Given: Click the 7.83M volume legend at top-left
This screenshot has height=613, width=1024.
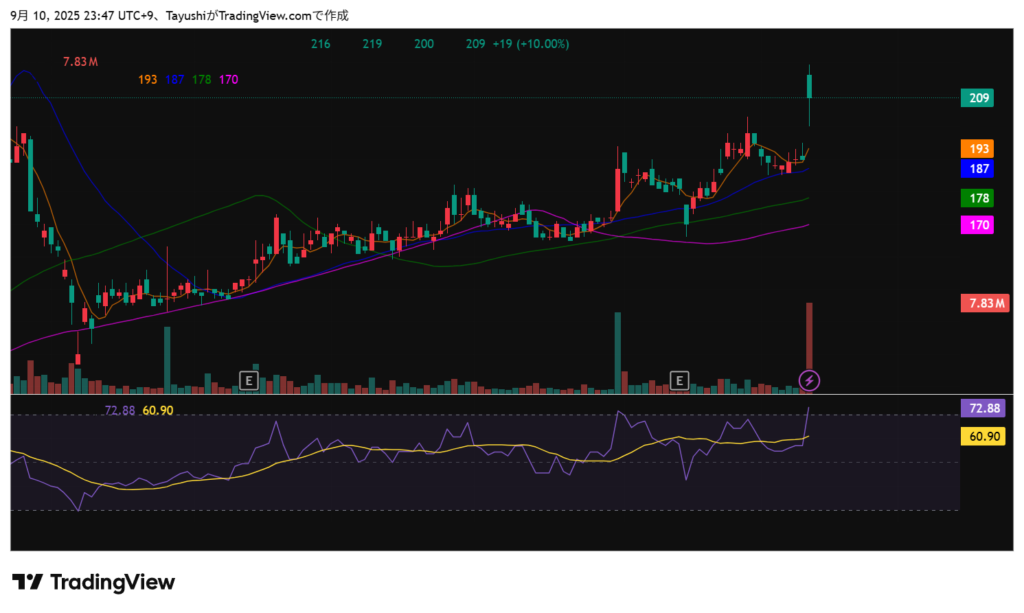Looking at the screenshot, I should point(80,62).
